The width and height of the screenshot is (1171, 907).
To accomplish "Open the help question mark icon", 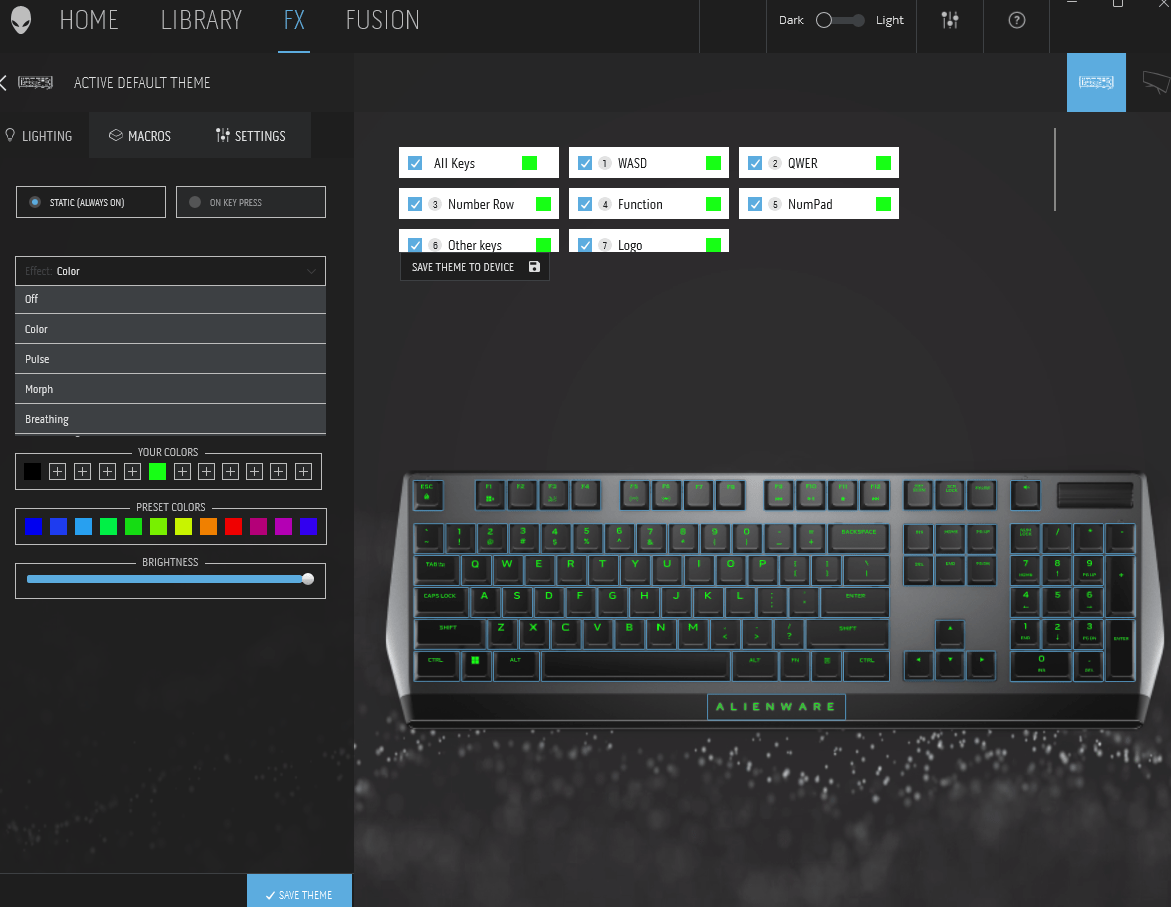I will [1017, 21].
